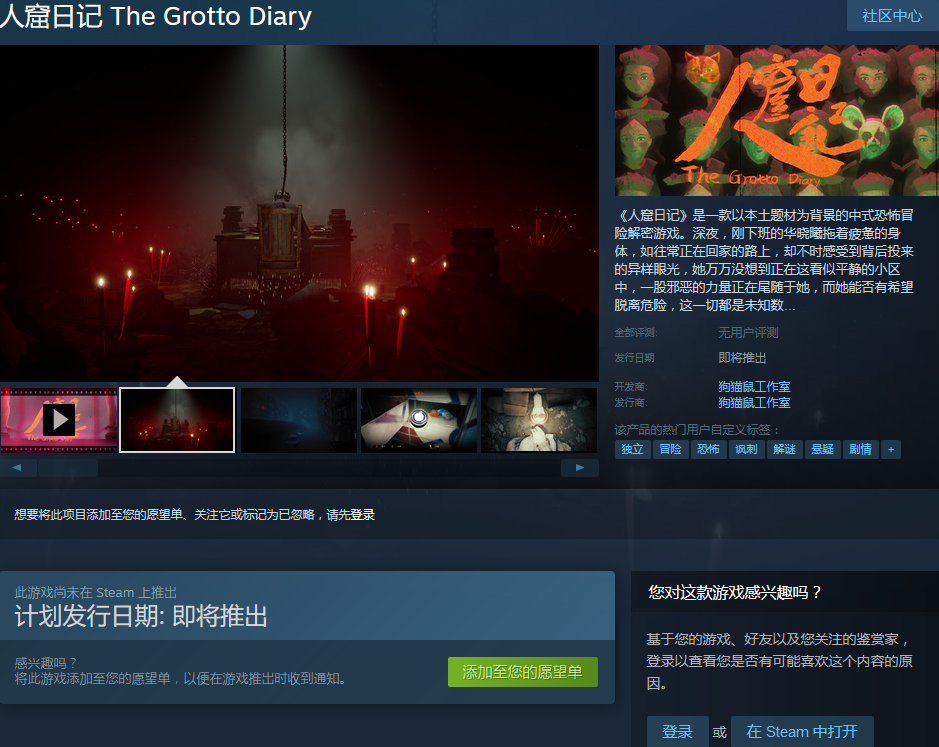Viewport: 939px width, 747px height.
Task: Open the 解谜 tag
Action: (x=784, y=449)
